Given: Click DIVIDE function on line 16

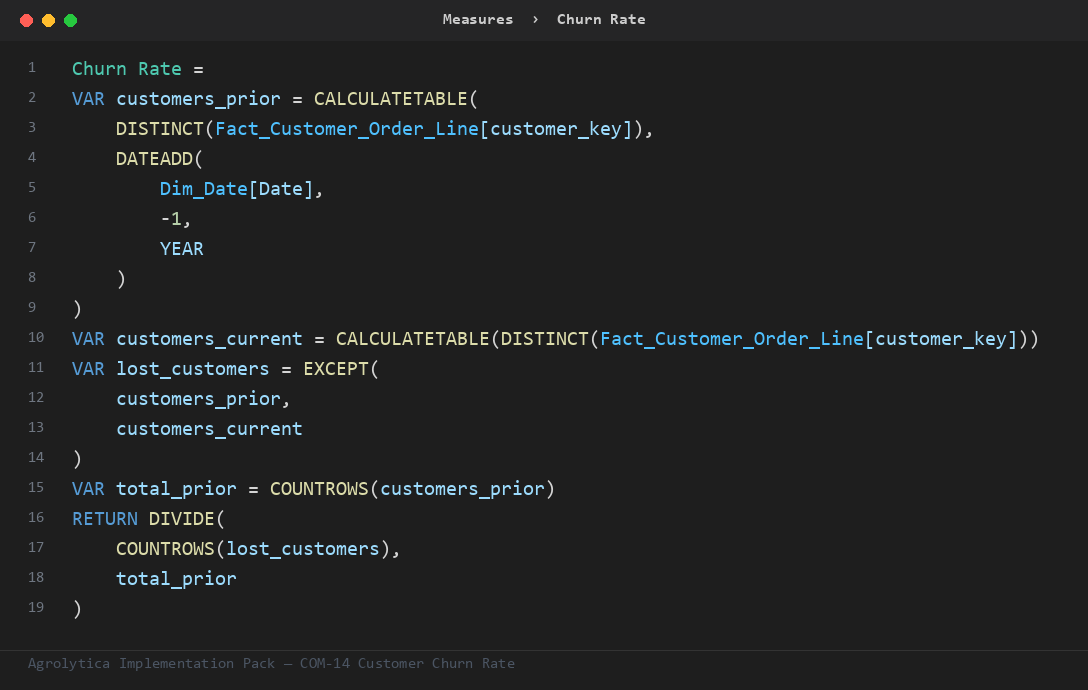Looking at the screenshot, I should 182,519.
